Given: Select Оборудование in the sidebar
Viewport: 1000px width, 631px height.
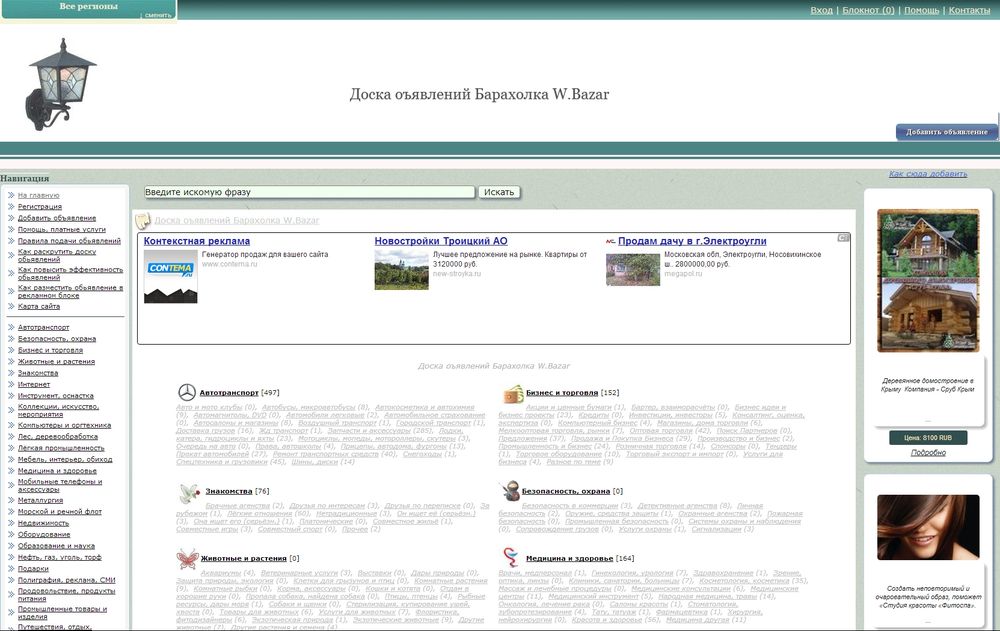Looking at the screenshot, I should click(44, 535).
